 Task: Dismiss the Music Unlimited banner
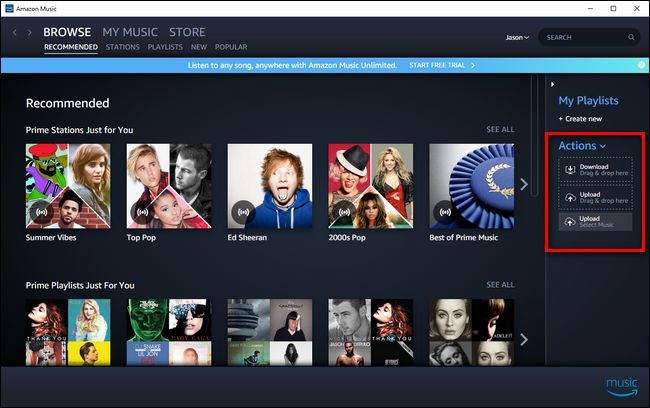(x=641, y=65)
